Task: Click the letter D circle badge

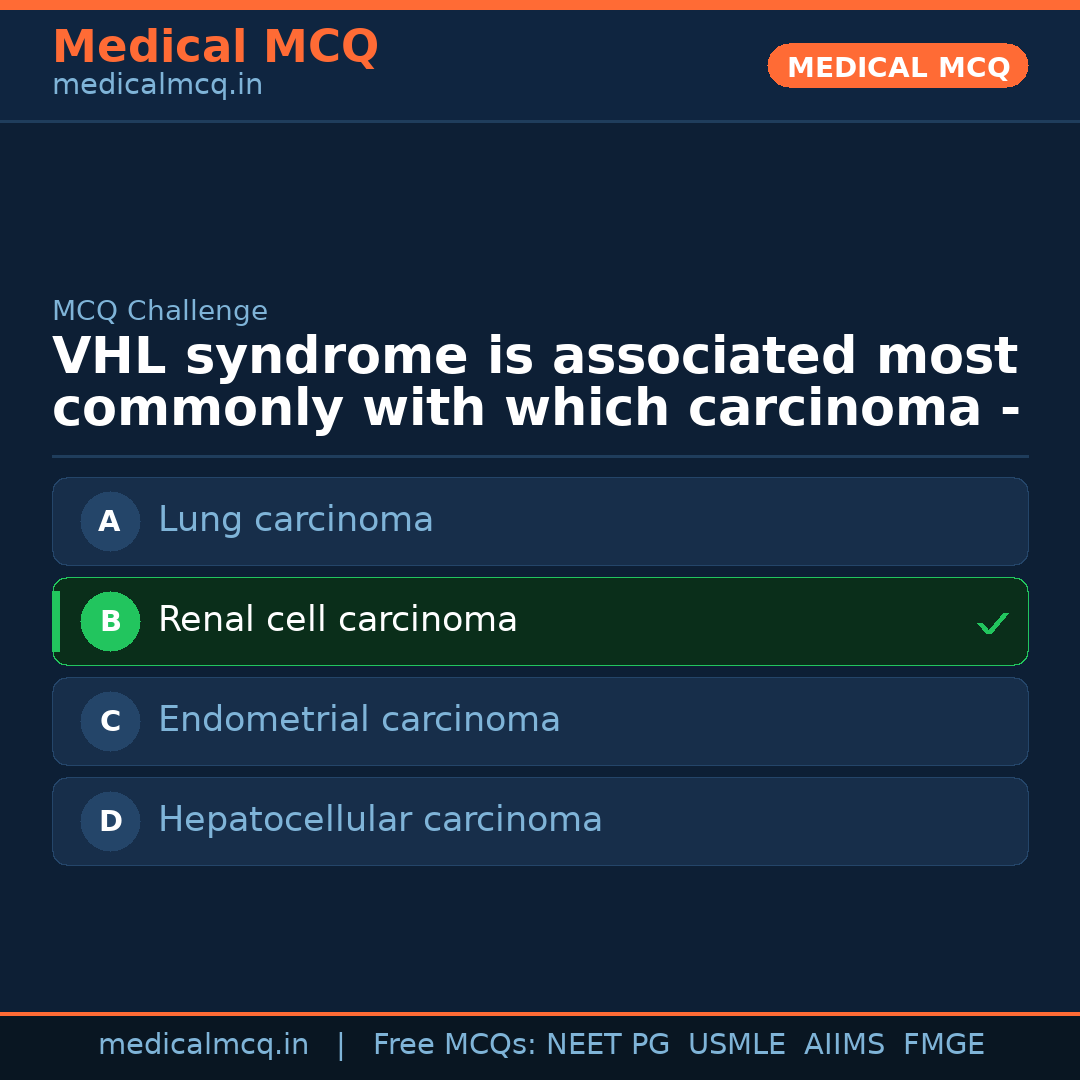Action: [x=110, y=821]
